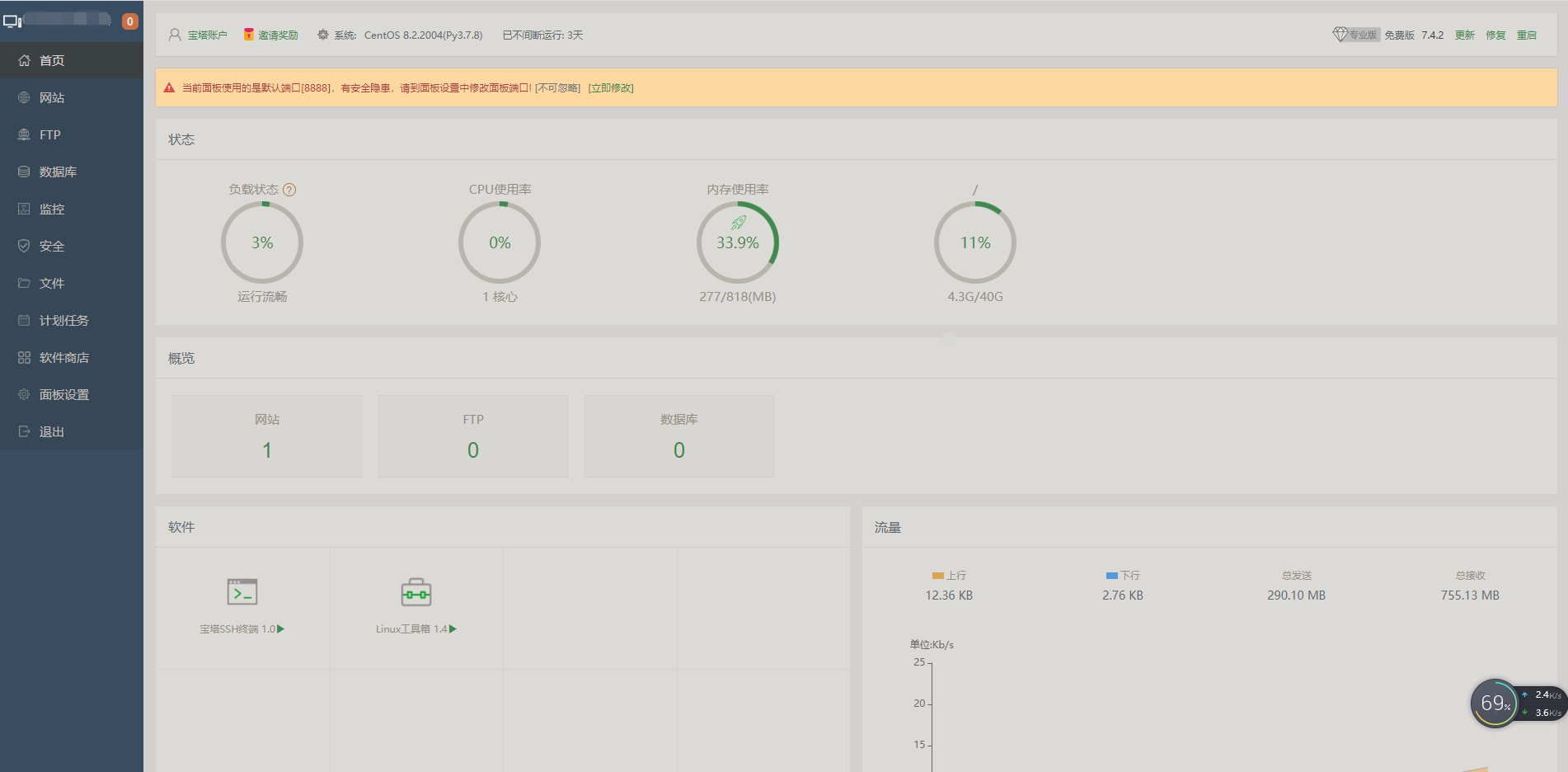Viewport: 1568px width, 772px height.
Task: Open the 计划任务 scheduled tasks section
Action: [72, 320]
